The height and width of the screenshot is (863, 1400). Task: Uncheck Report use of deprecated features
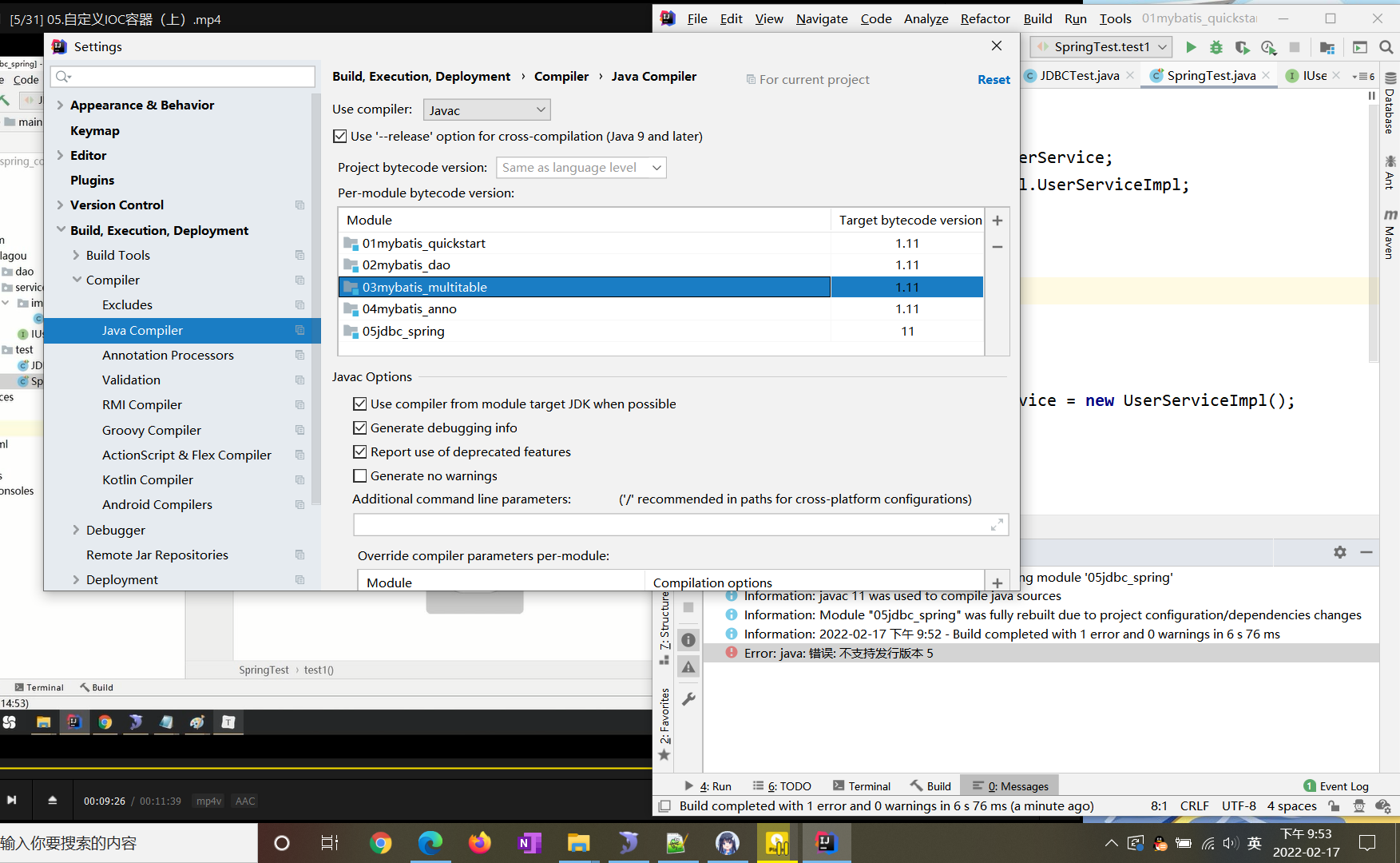click(360, 452)
